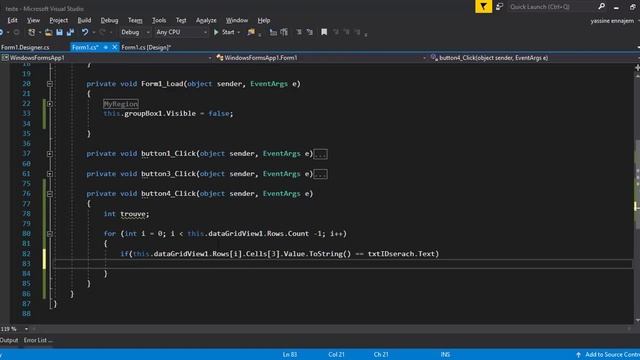Expand the MyRegion collapsed region
This screenshot has height=360, width=640.
50,104
